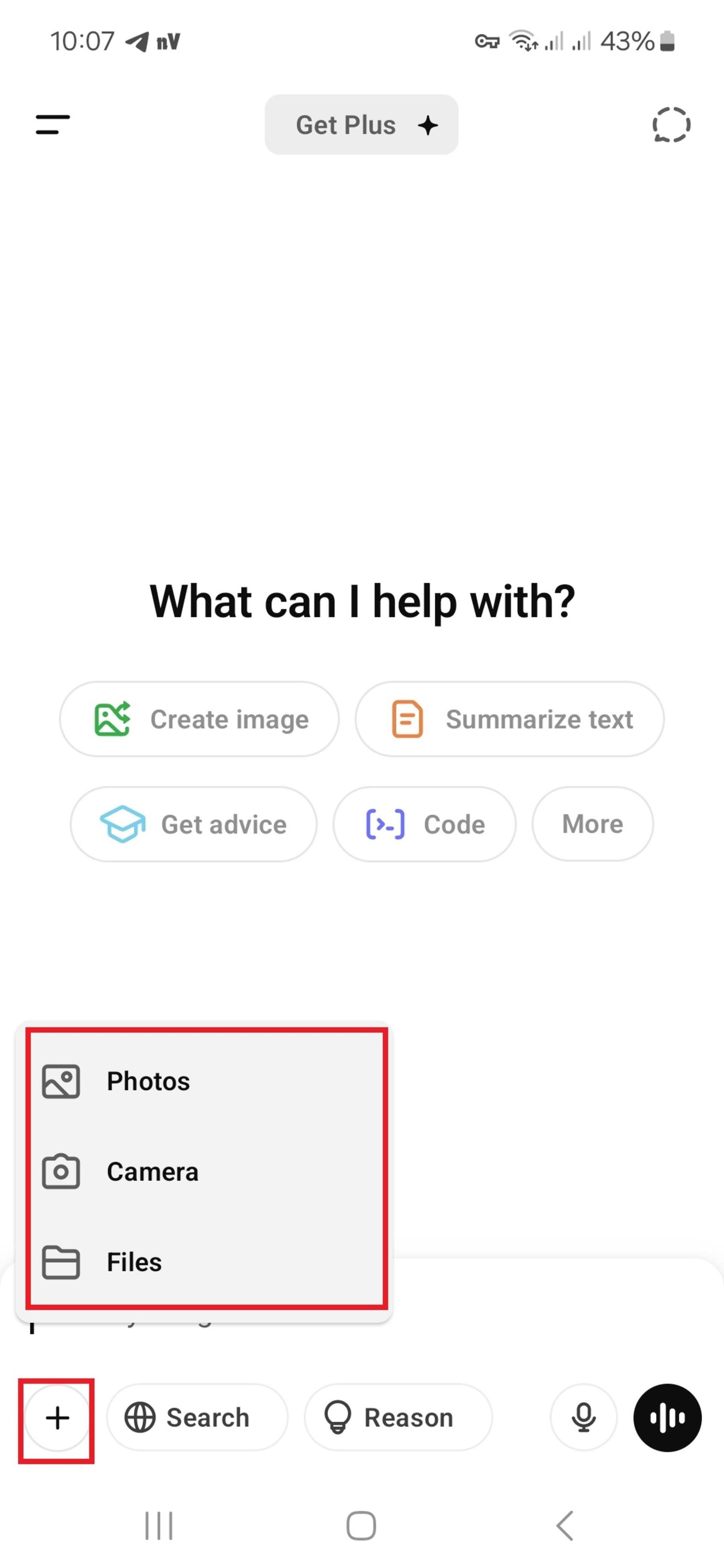Toggle the Search web option
Image resolution: width=724 pixels, height=1568 pixels.
coord(197,1418)
